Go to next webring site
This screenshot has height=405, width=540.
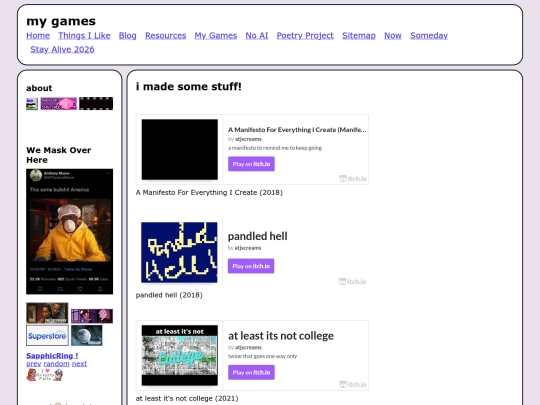click(x=79, y=364)
